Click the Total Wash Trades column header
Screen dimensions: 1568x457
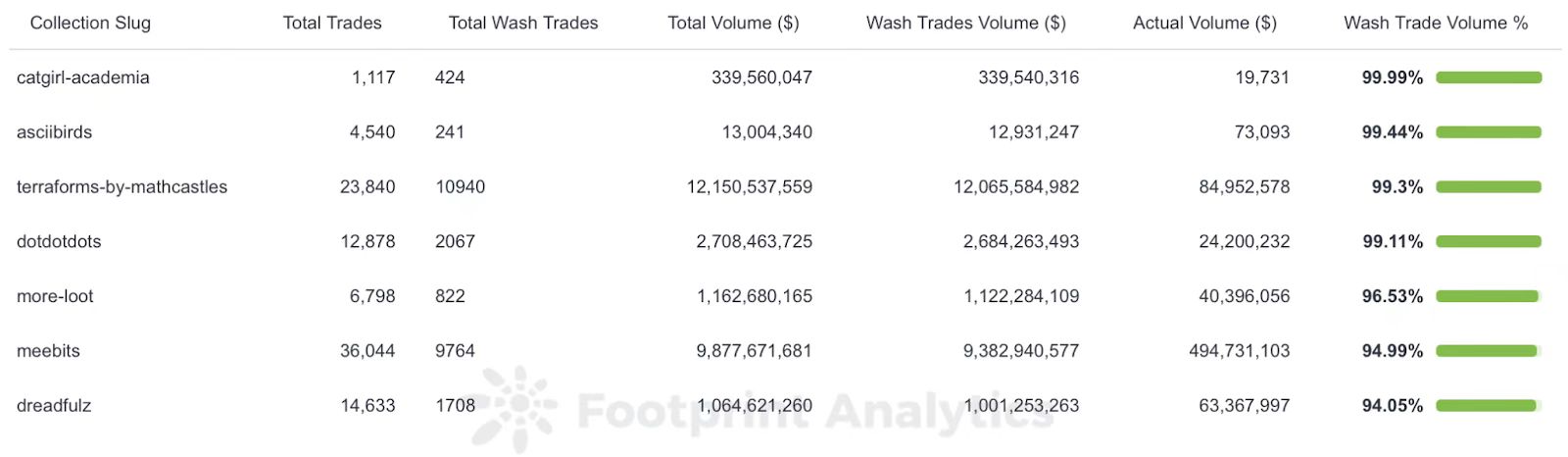523,23
